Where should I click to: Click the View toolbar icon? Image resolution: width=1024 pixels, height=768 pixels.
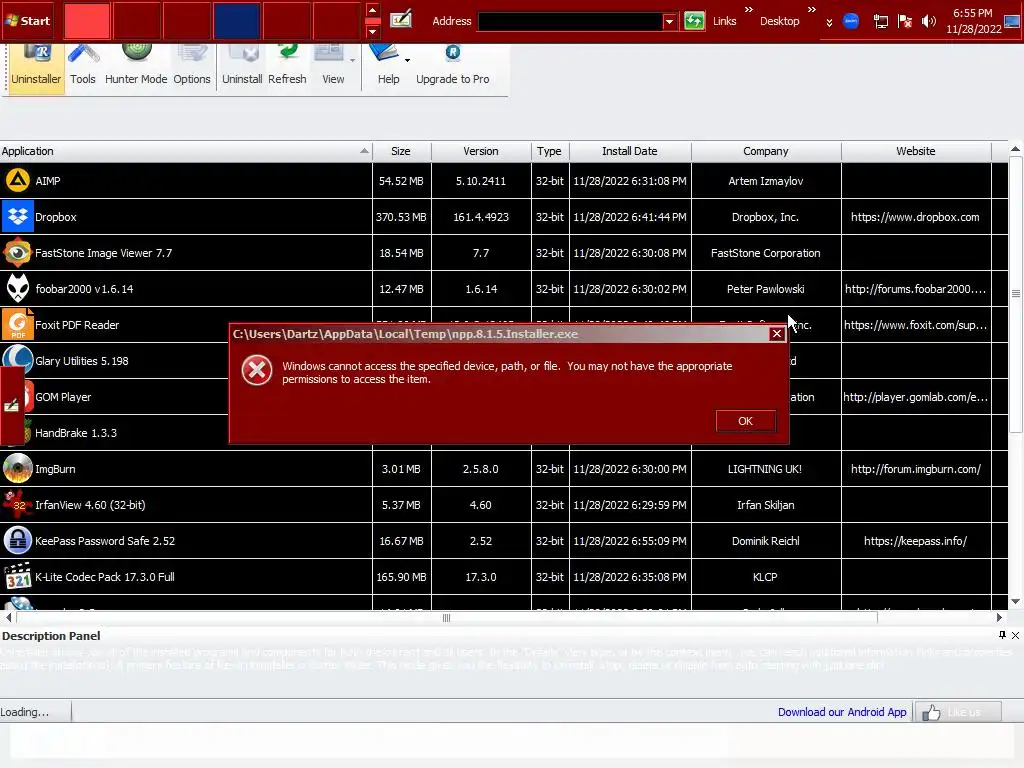[330, 56]
